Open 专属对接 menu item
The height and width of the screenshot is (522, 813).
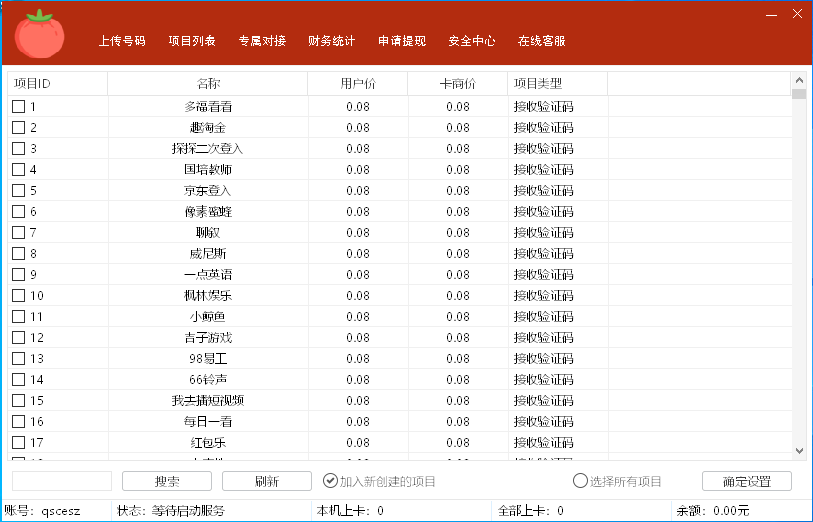[x=262, y=41]
